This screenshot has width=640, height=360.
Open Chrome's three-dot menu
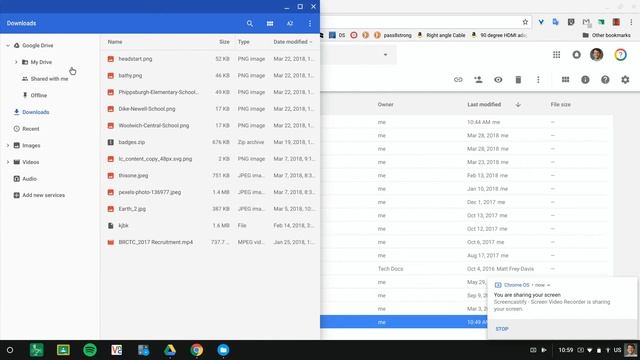pyautogui.click(x=631, y=22)
